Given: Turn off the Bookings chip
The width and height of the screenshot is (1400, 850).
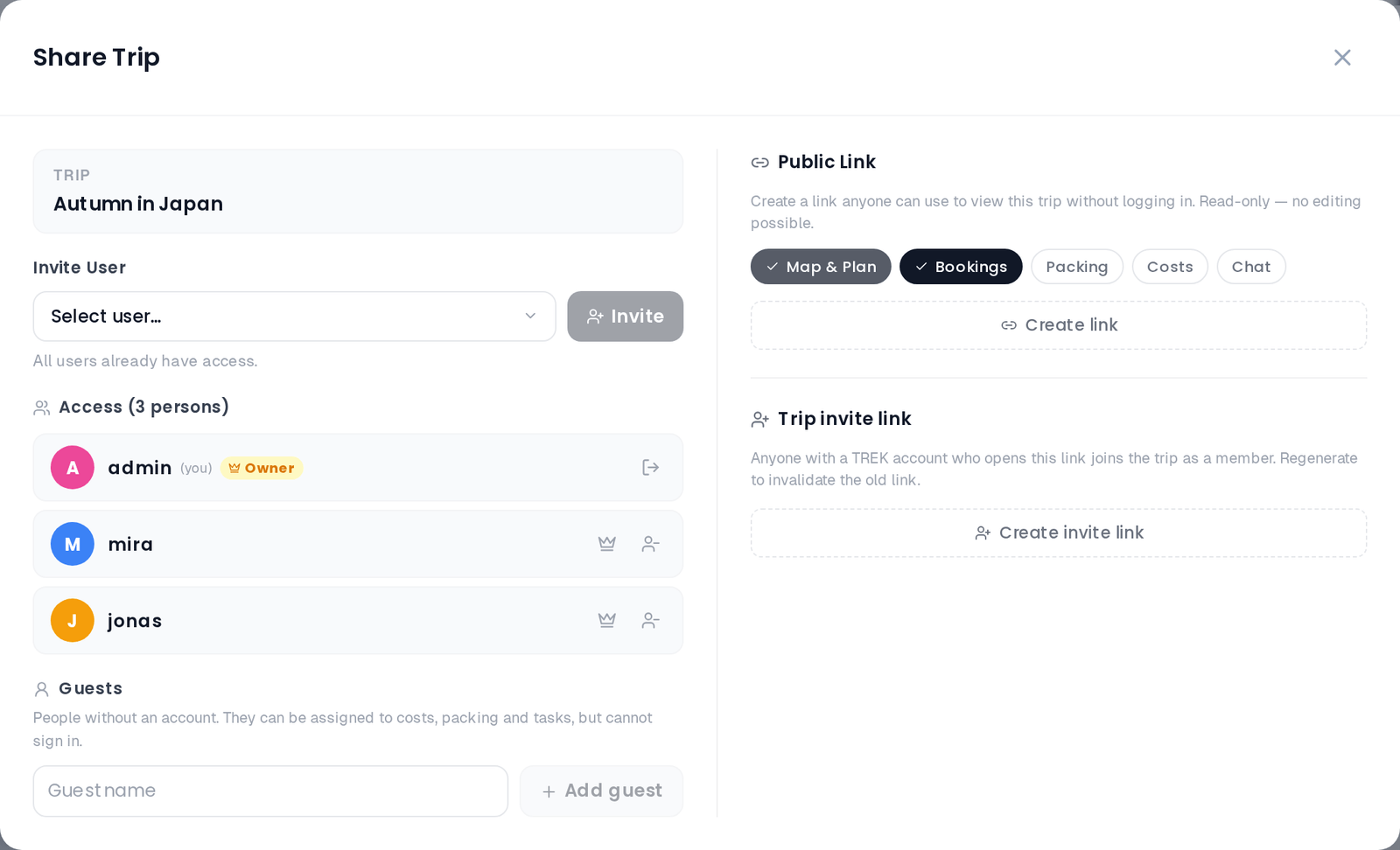Looking at the screenshot, I should [x=961, y=267].
